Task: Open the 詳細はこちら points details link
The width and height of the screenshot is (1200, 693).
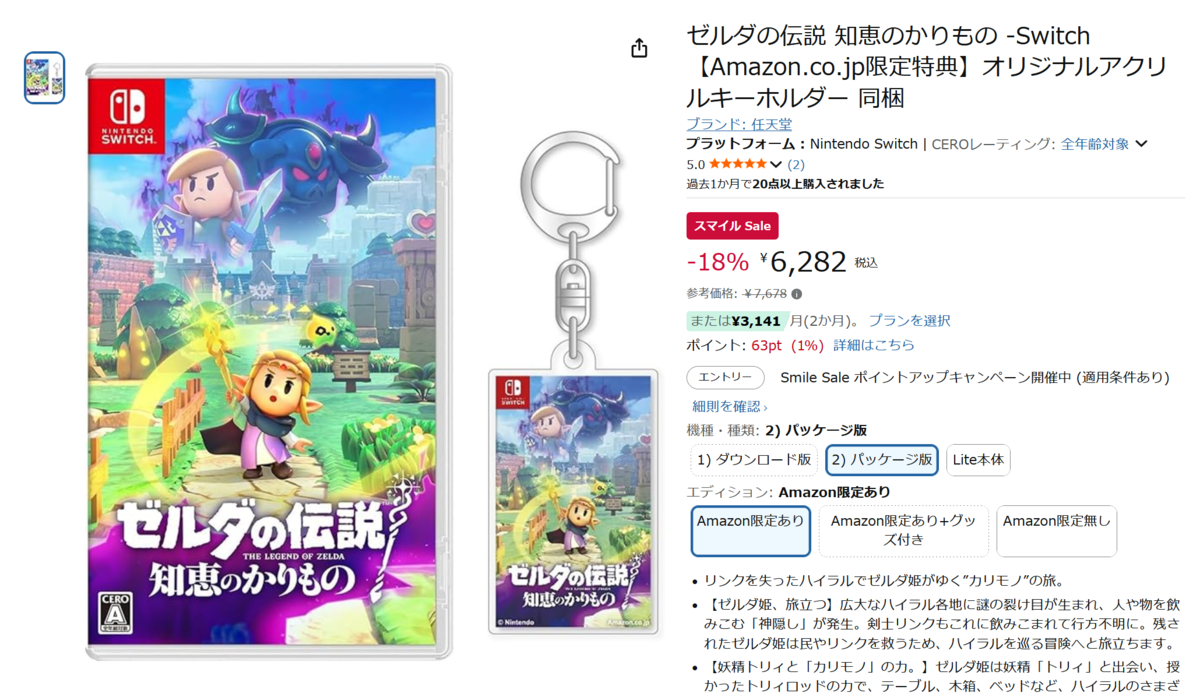Action: coord(874,345)
